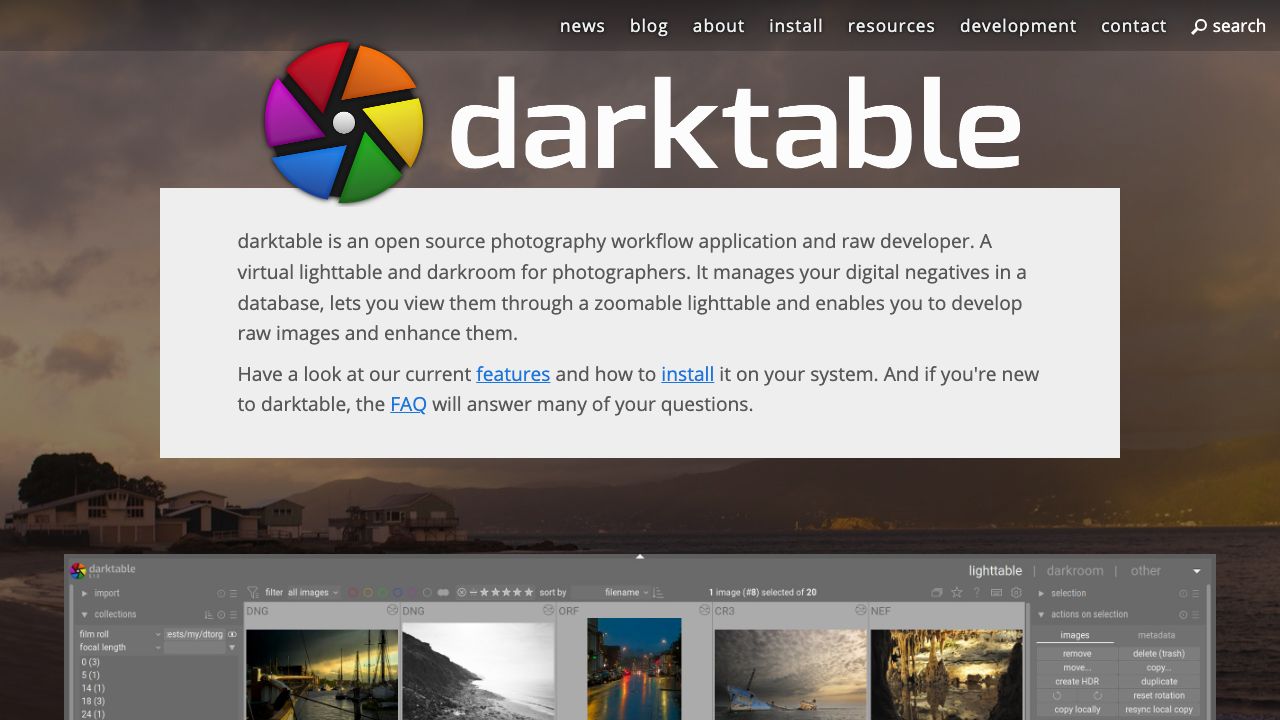Click reset icon of import module
1280x720 pixels.
(x=221, y=594)
